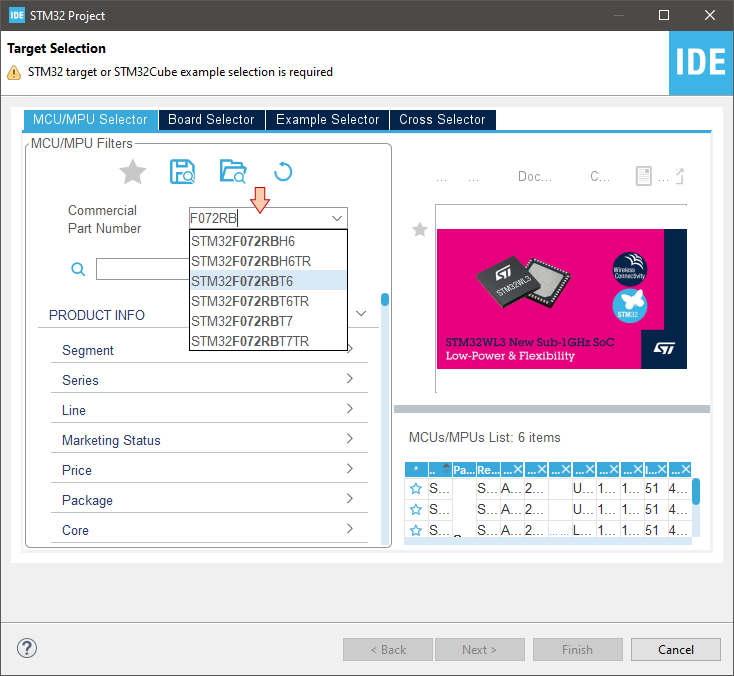Pick STM32F072RBT7 from the part list
Image resolution: width=734 pixels, height=676 pixels.
(268, 321)
